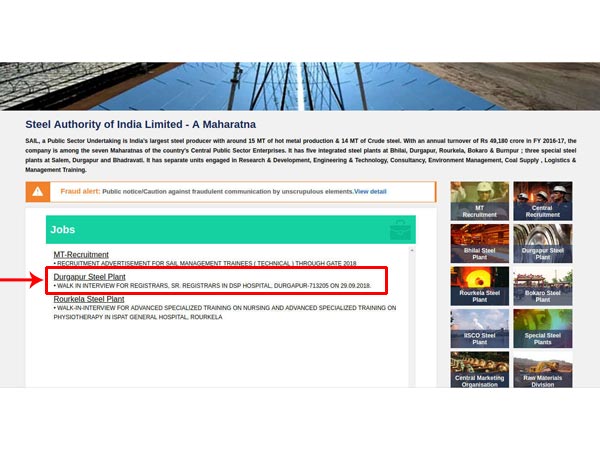
Task: Select the walk in interview DSP Hospital notice
Action: (x=212, y=285)
